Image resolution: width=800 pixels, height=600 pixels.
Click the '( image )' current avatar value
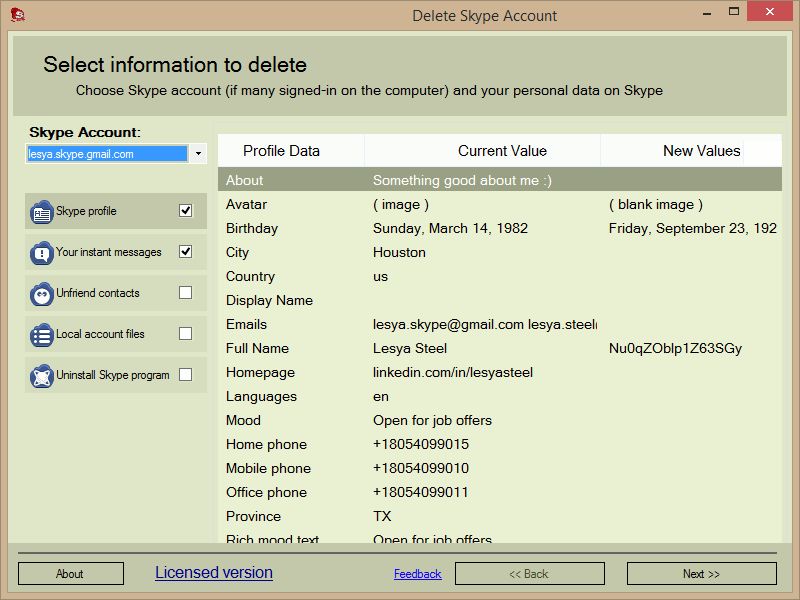click(x=401, y=205)
